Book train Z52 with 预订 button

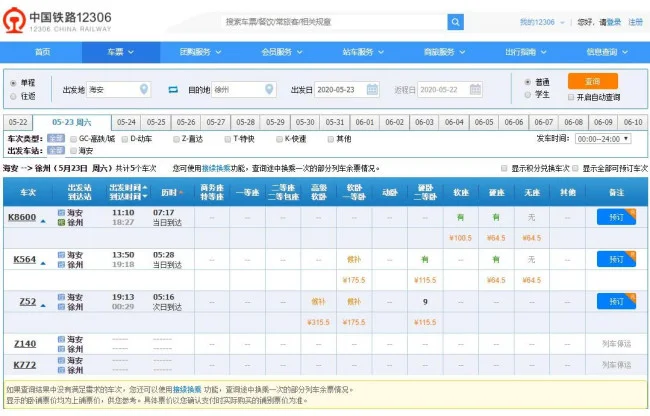coord(616,302)
